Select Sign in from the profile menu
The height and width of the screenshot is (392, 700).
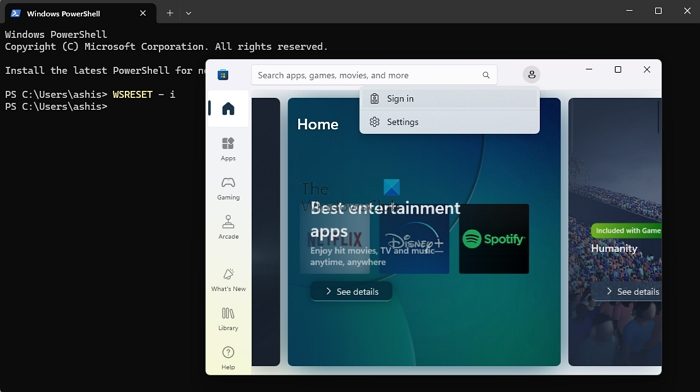tap(450, 99)
